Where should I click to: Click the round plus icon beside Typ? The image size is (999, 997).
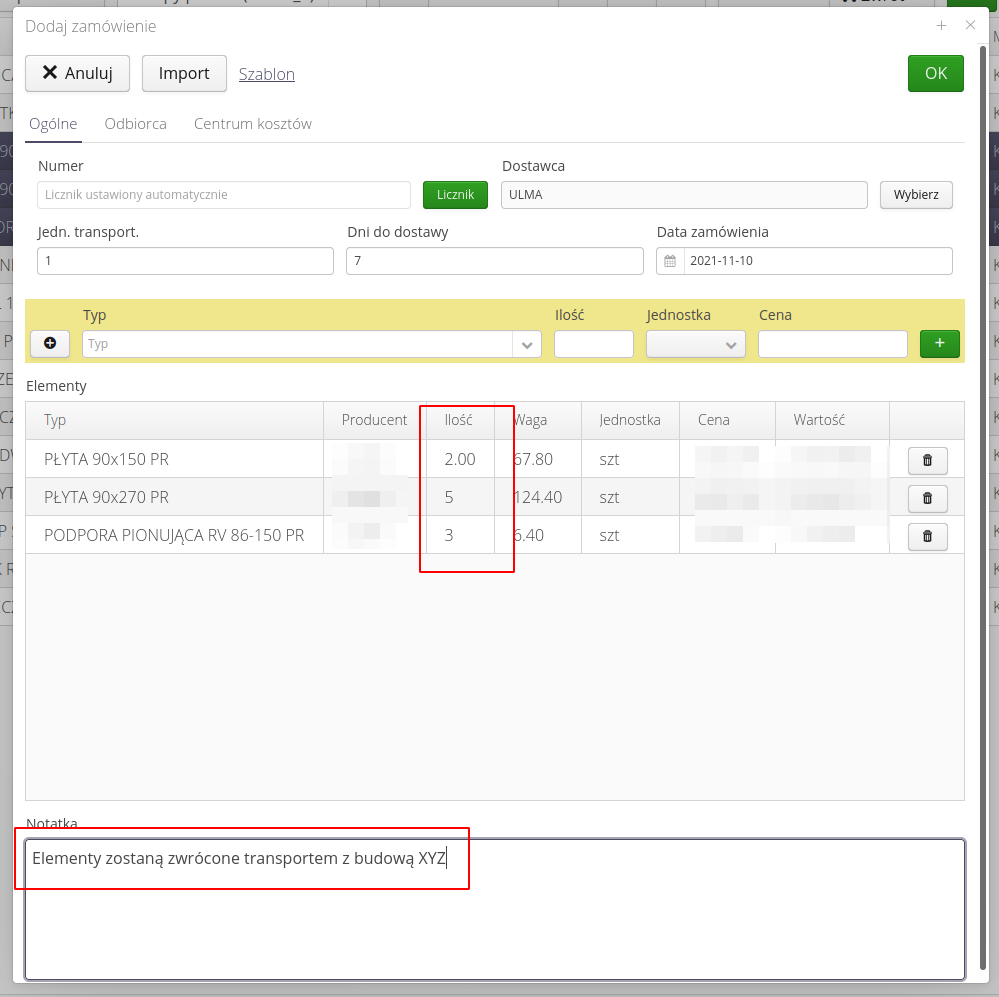point(50,343)
